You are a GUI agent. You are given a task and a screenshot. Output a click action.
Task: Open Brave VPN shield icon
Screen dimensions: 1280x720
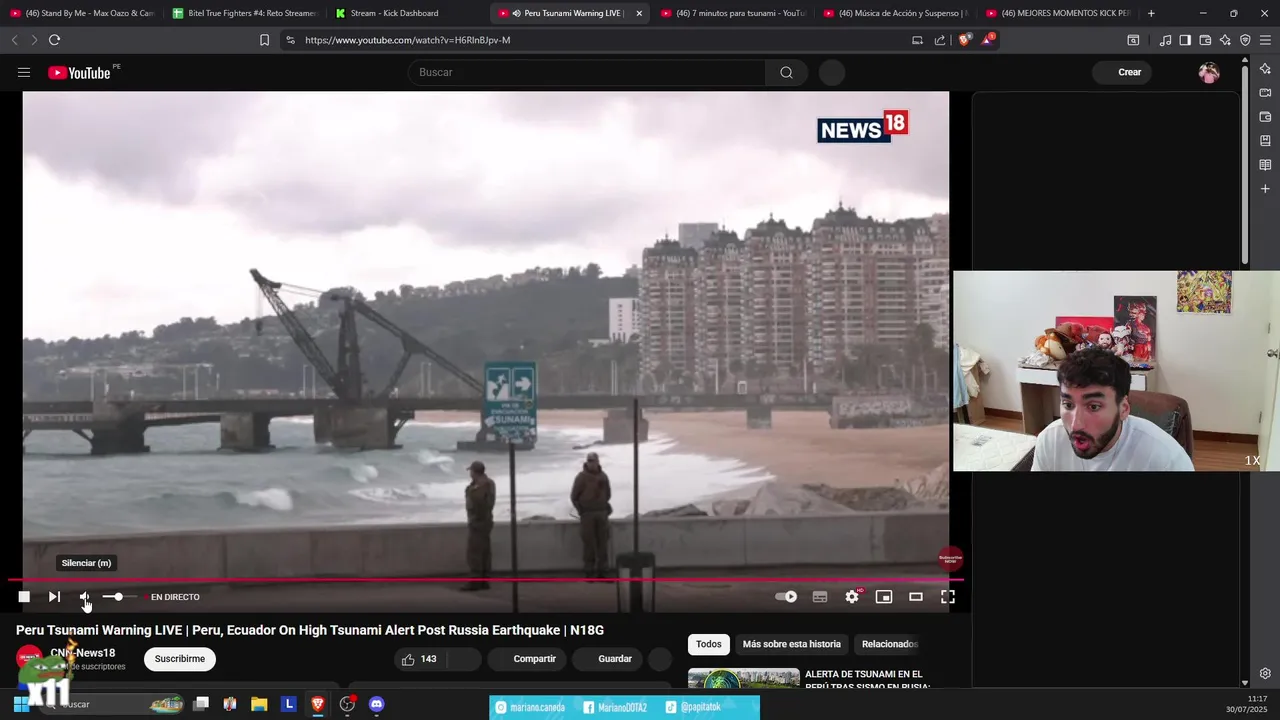(1245, 40)
